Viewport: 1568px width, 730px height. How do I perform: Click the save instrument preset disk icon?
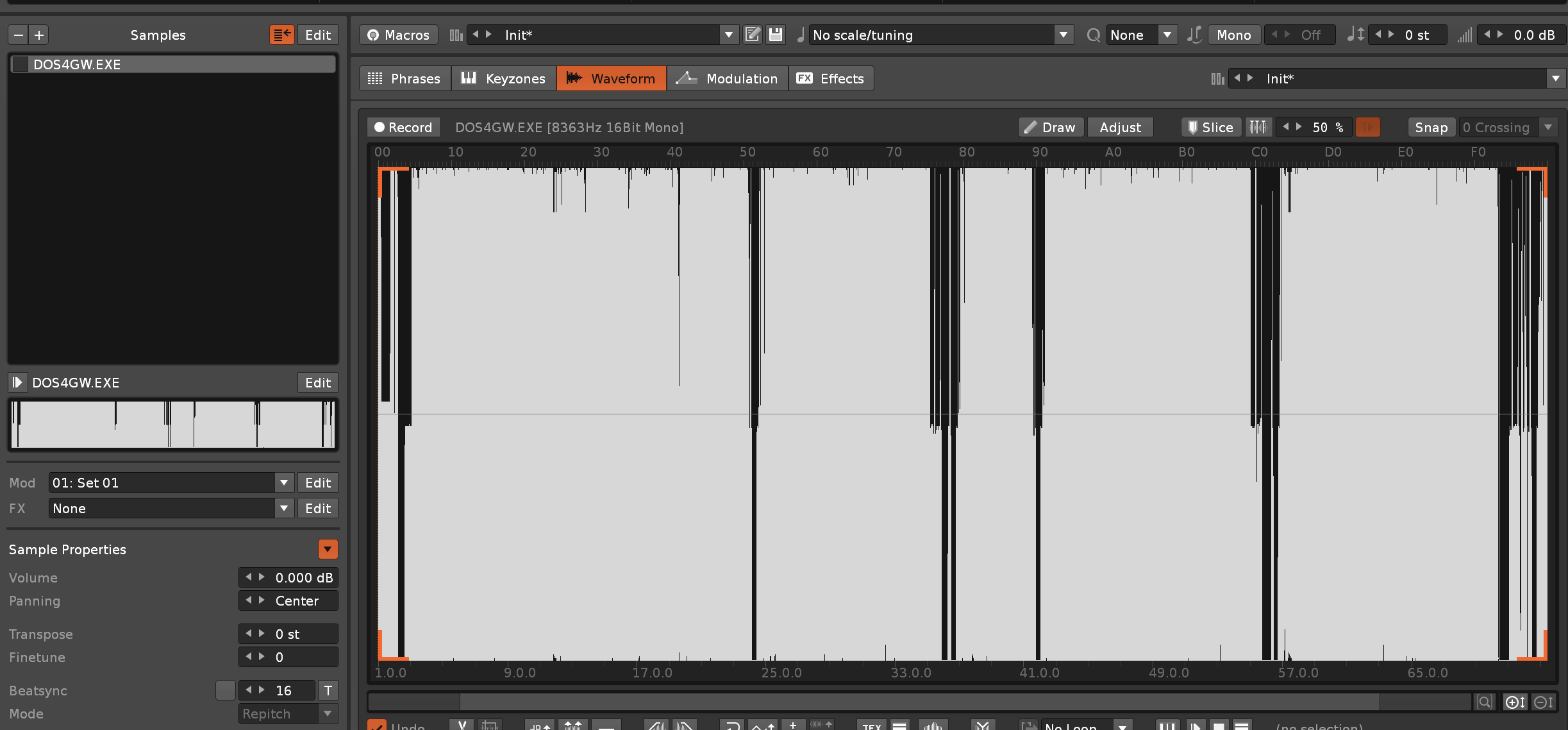776,35
